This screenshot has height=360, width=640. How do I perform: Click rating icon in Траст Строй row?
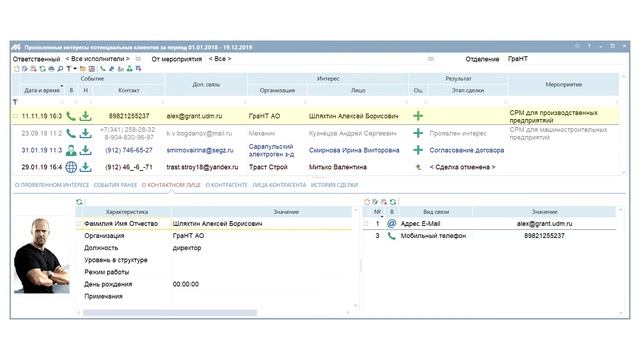coord(418,167)
